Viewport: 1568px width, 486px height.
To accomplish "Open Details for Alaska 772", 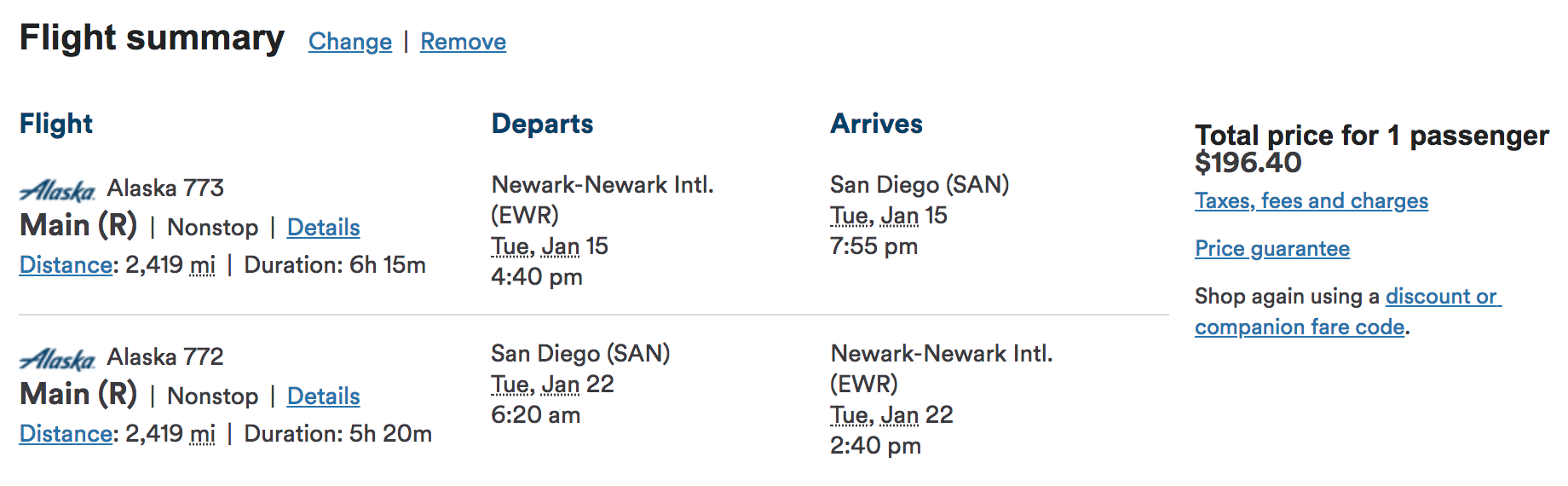I will tap(323, 396).
